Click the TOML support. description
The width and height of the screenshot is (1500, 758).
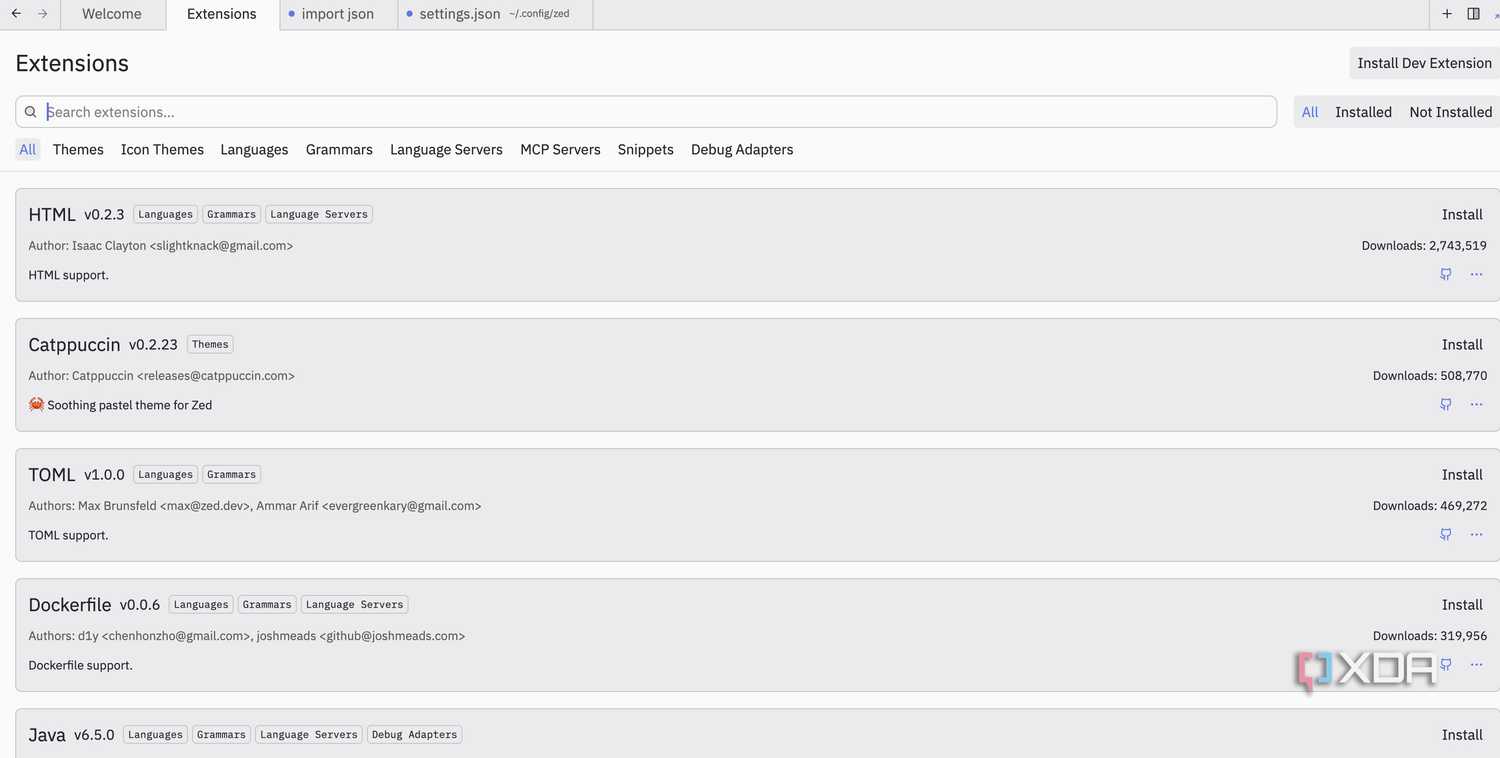point(68,535)
